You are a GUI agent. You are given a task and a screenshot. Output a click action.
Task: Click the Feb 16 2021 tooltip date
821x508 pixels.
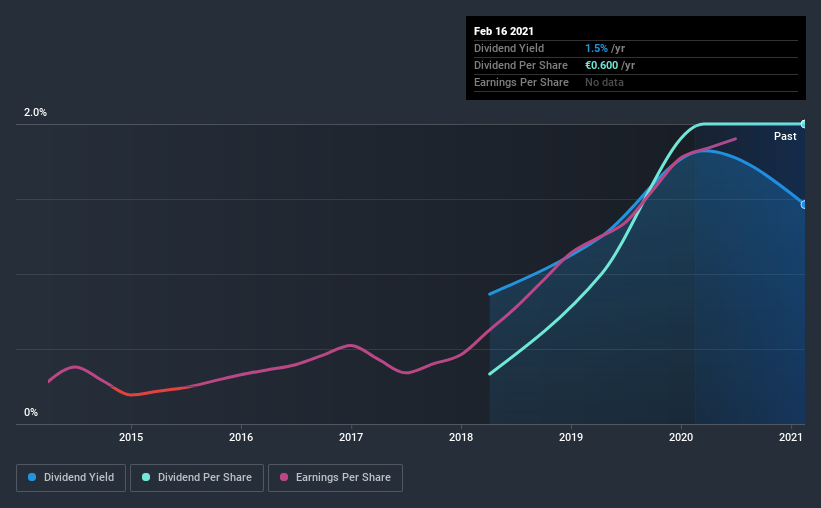[504, 31]
